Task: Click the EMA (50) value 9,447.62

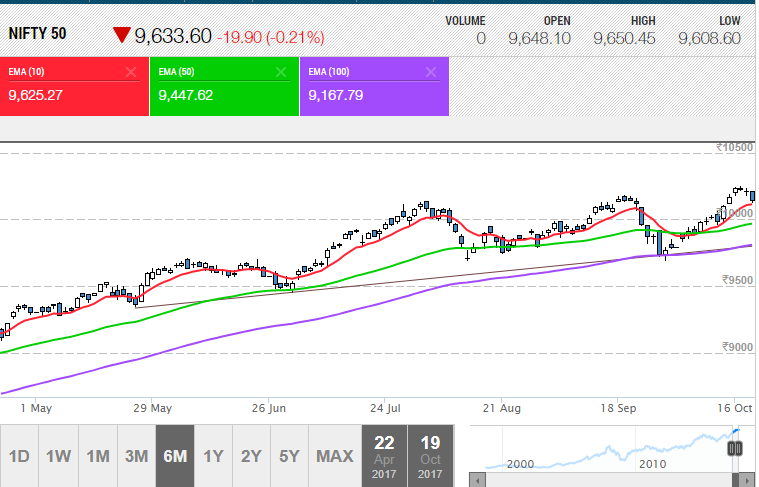Action: click(x=185, y=95)
